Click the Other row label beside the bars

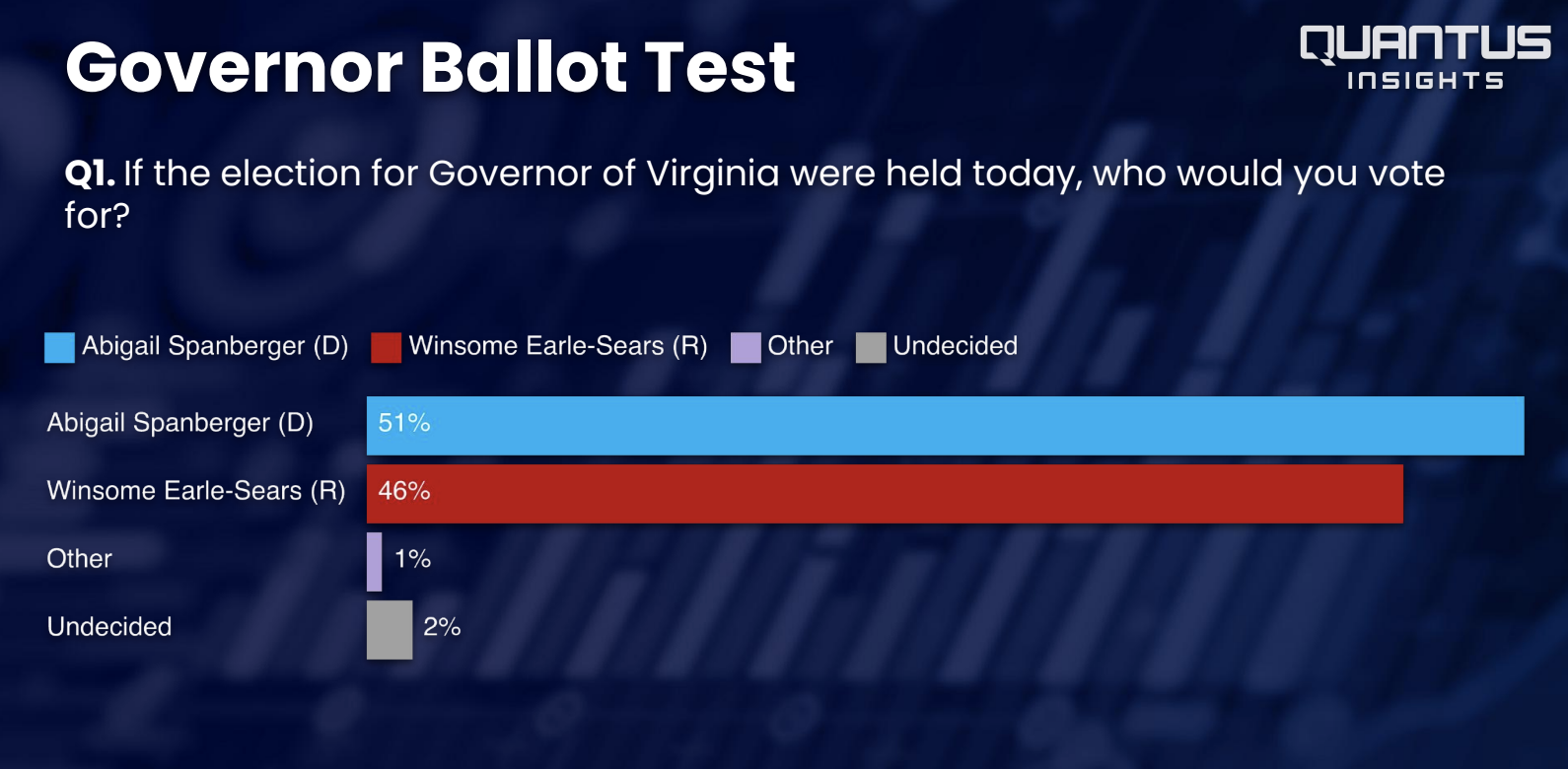(80, 559)
